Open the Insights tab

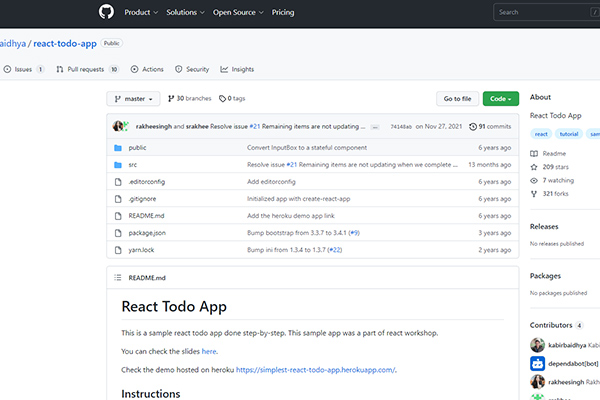(x=237, y=69)
